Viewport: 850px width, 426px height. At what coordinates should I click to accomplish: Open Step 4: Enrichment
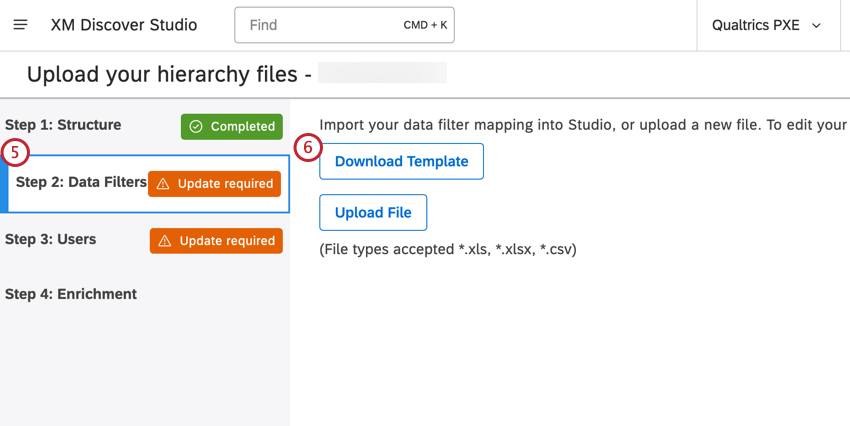[71, 294]
